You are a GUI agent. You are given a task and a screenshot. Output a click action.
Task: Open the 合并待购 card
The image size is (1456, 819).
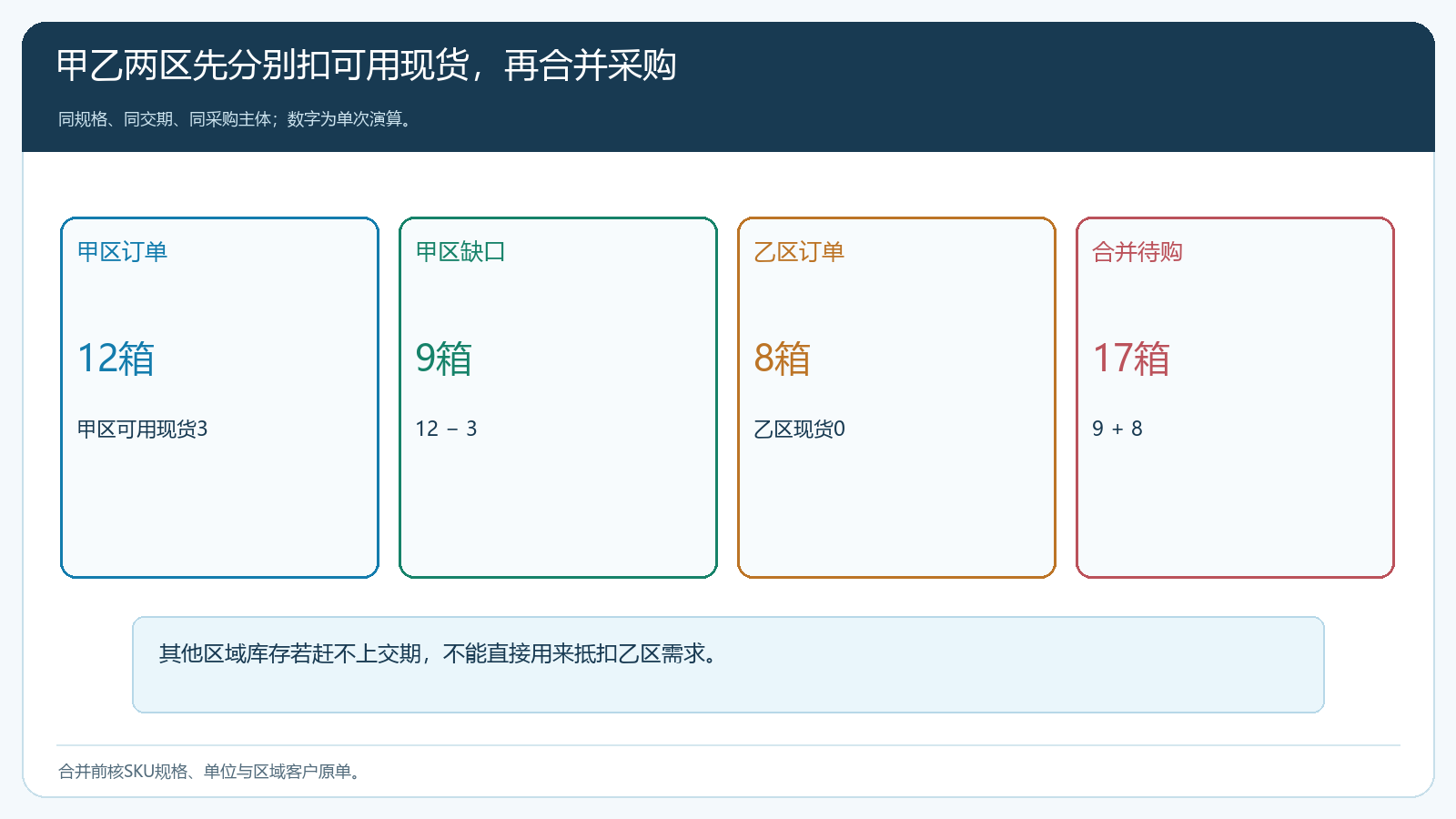(1235, 398)
